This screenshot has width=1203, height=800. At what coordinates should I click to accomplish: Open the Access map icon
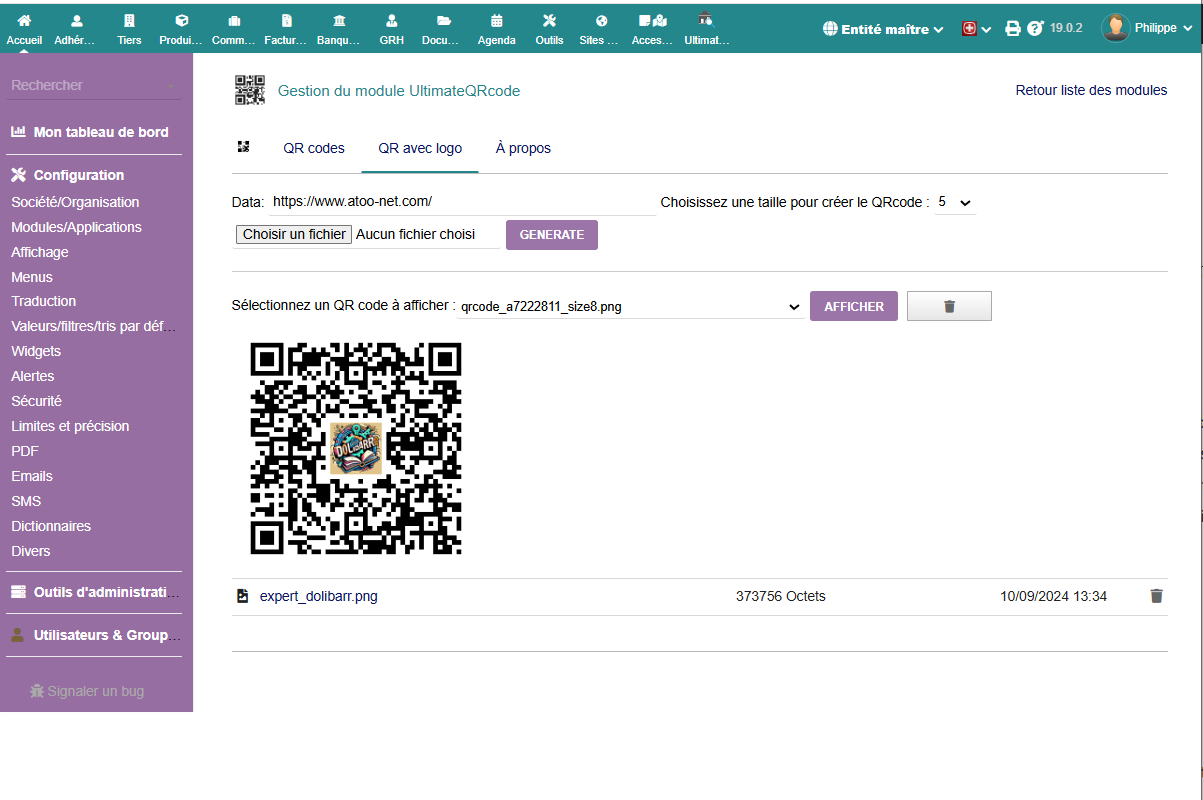pyautogui.click(x=653, y=20)
